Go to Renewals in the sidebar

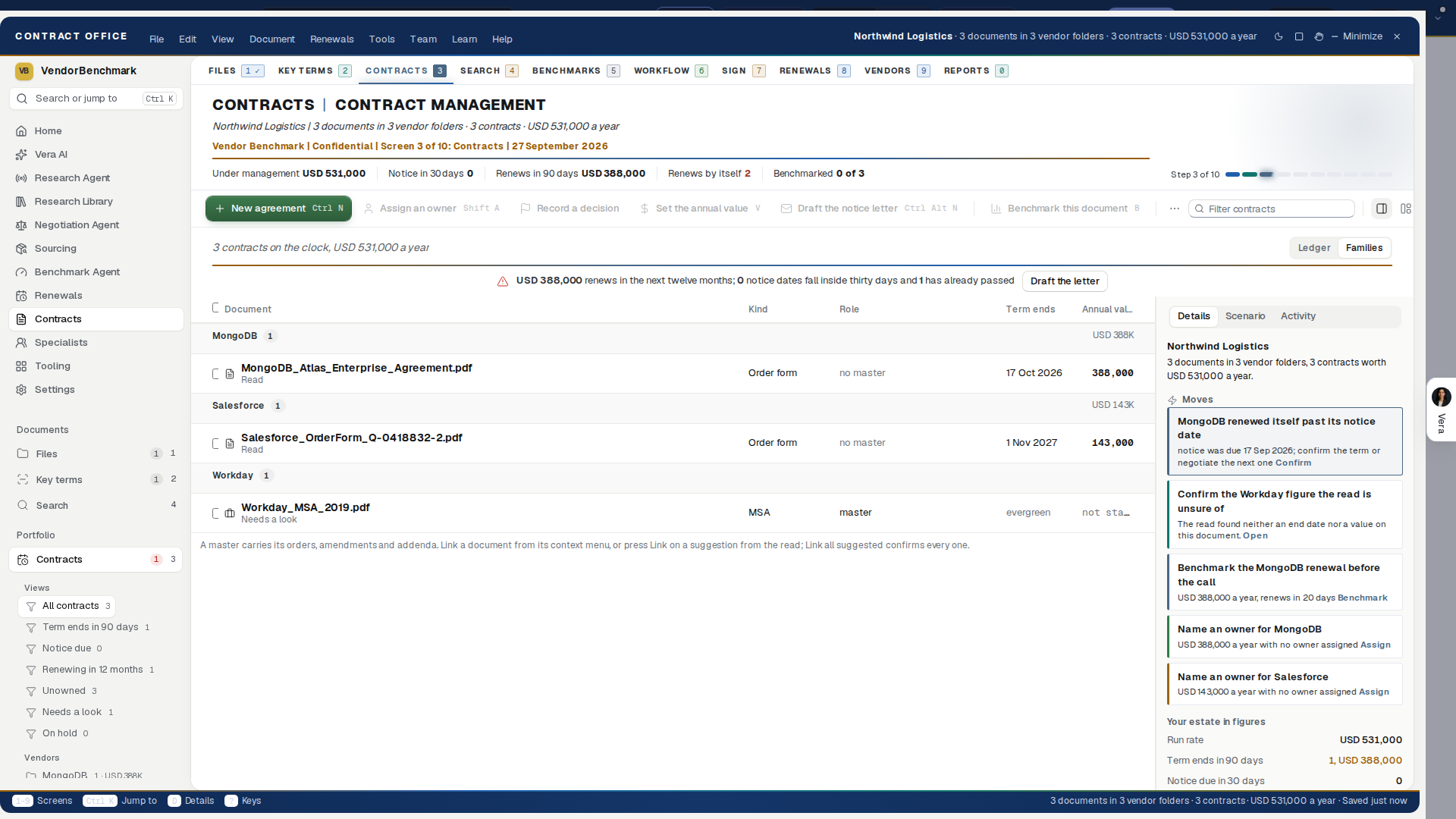pos(96,295)
